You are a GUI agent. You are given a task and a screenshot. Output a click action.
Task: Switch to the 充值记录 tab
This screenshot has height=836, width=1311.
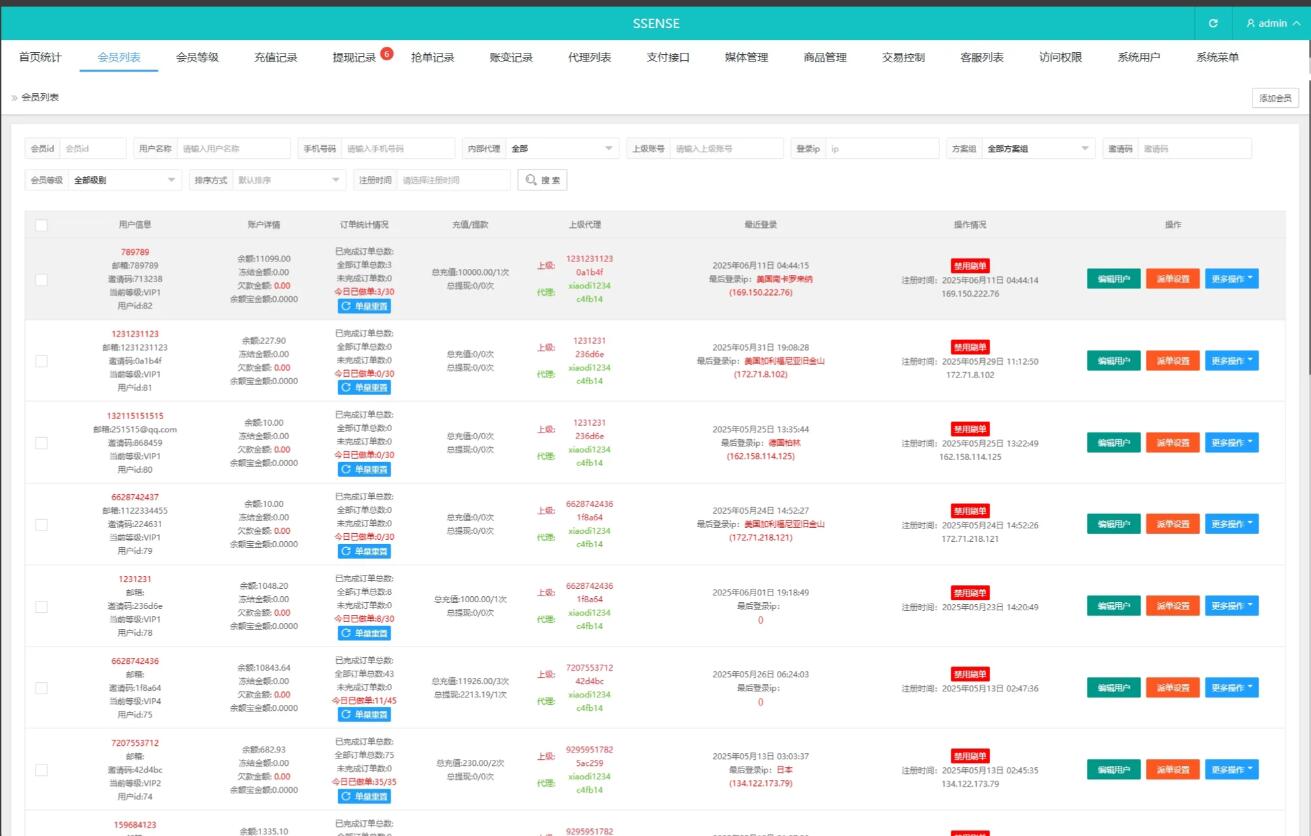pos(276,58)
